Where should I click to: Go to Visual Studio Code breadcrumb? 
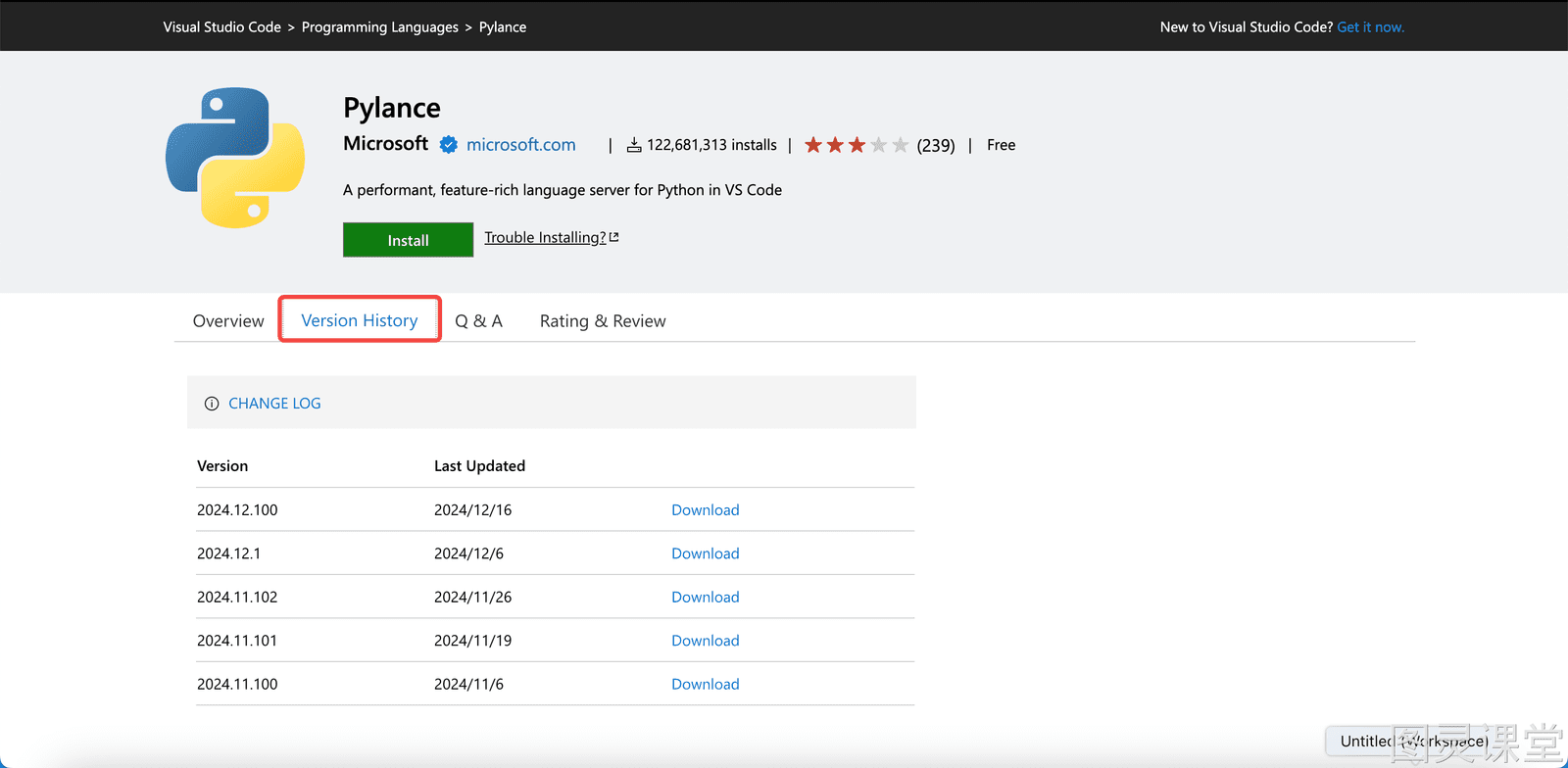pyautogui.click(x=222, y=27)
